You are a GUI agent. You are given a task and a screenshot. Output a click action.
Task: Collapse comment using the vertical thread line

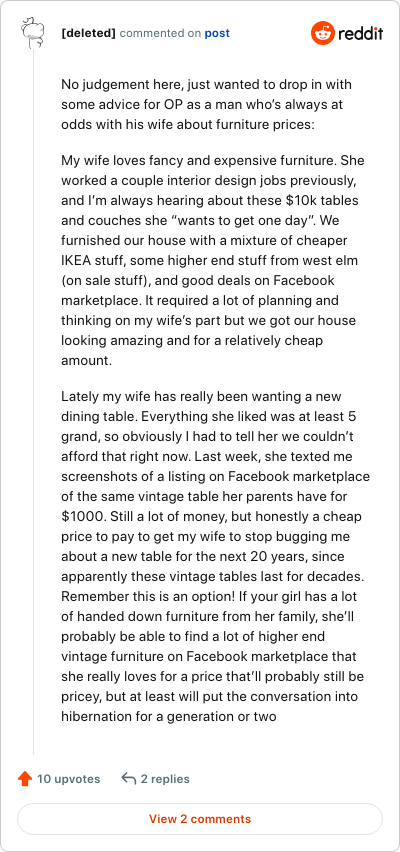(34, 402)
